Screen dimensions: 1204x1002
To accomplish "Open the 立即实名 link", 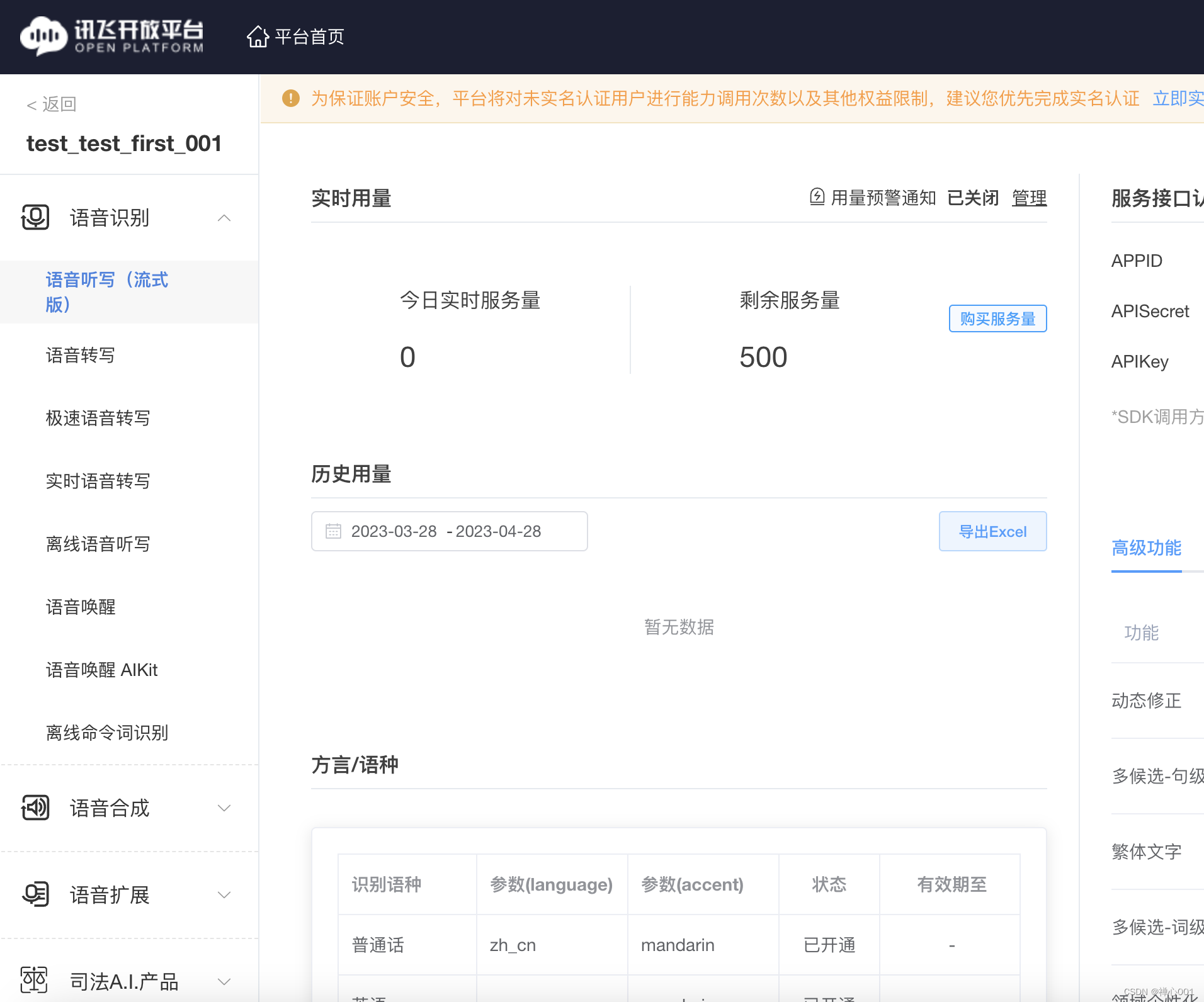I will pos(1177,98).
